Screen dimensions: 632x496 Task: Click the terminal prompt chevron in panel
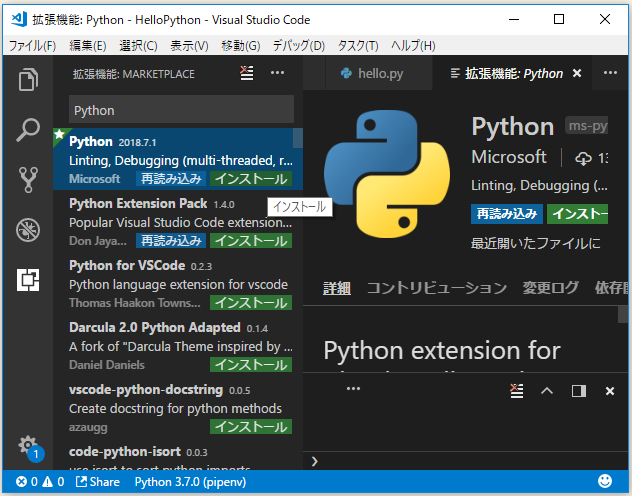315,461
